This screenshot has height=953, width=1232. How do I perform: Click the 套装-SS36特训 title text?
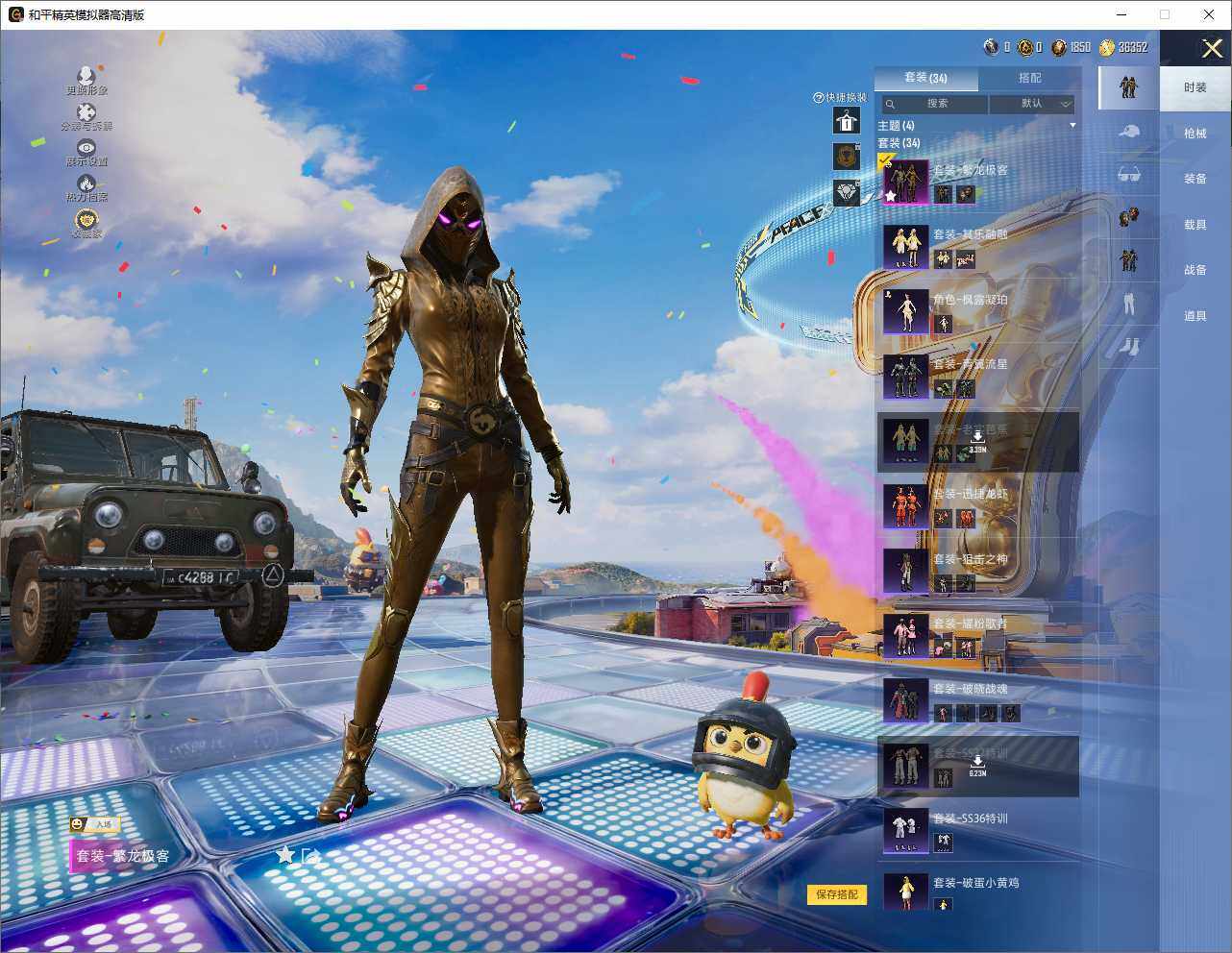(x=971, y=819)
